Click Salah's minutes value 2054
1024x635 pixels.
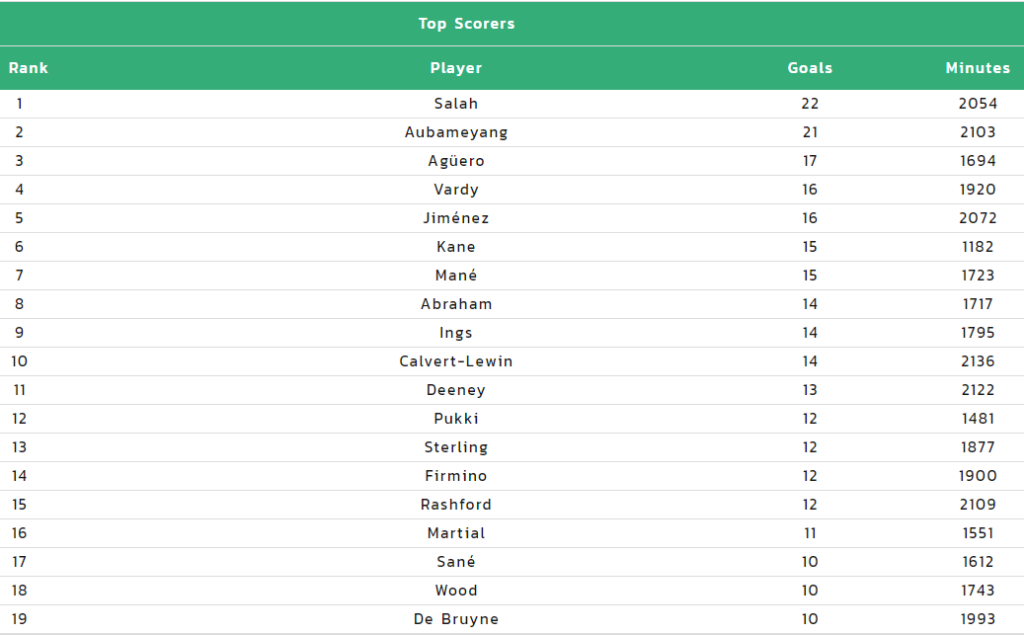tap(978, 104)
